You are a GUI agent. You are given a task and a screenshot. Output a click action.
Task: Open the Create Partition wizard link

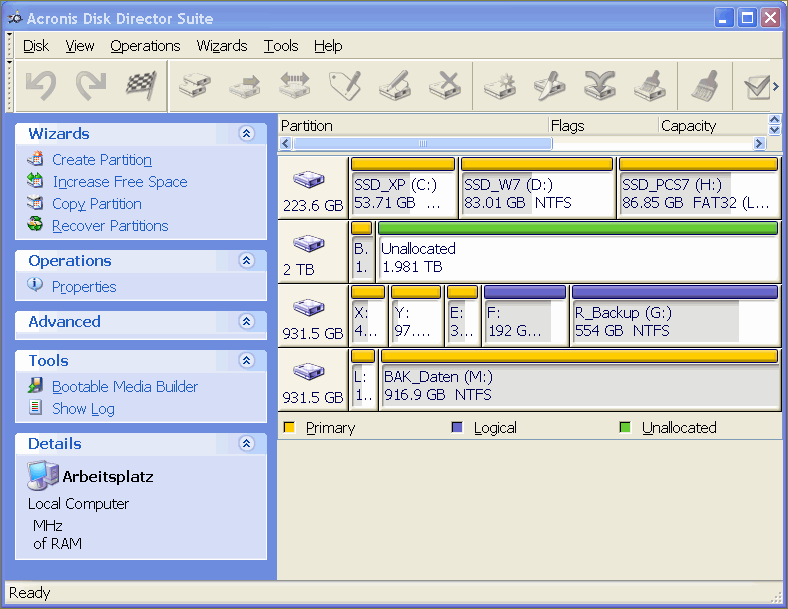(102, 160)
